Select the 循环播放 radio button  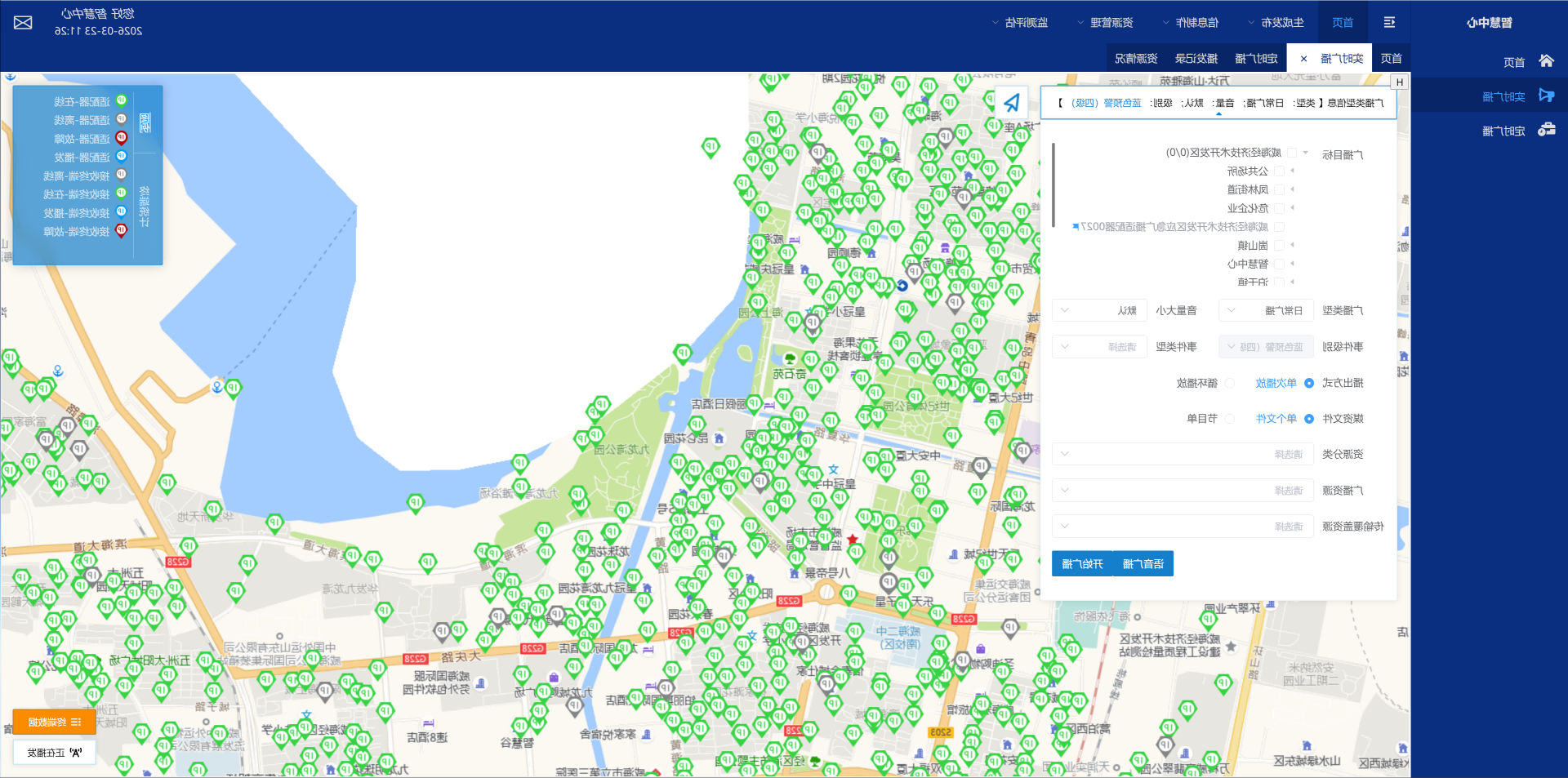tap(1230, 383)
